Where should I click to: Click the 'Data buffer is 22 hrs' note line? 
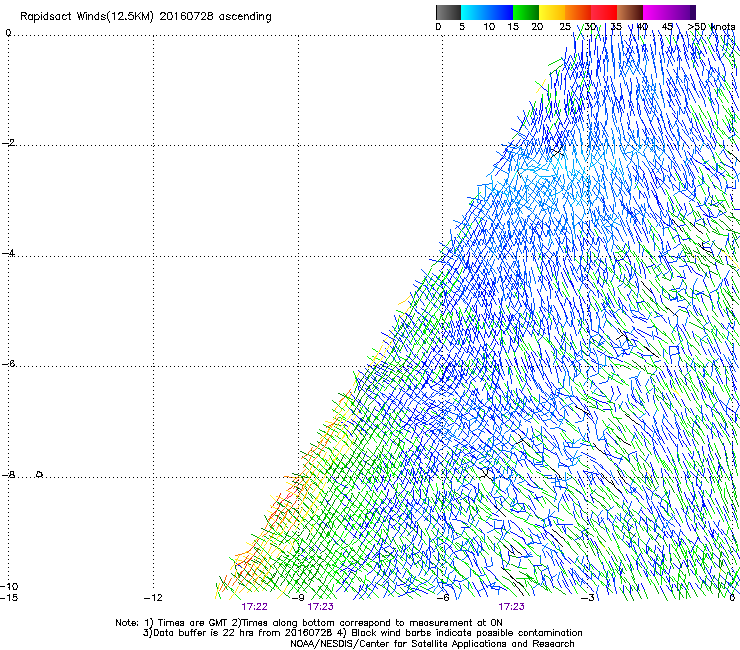tap(362, 633)
